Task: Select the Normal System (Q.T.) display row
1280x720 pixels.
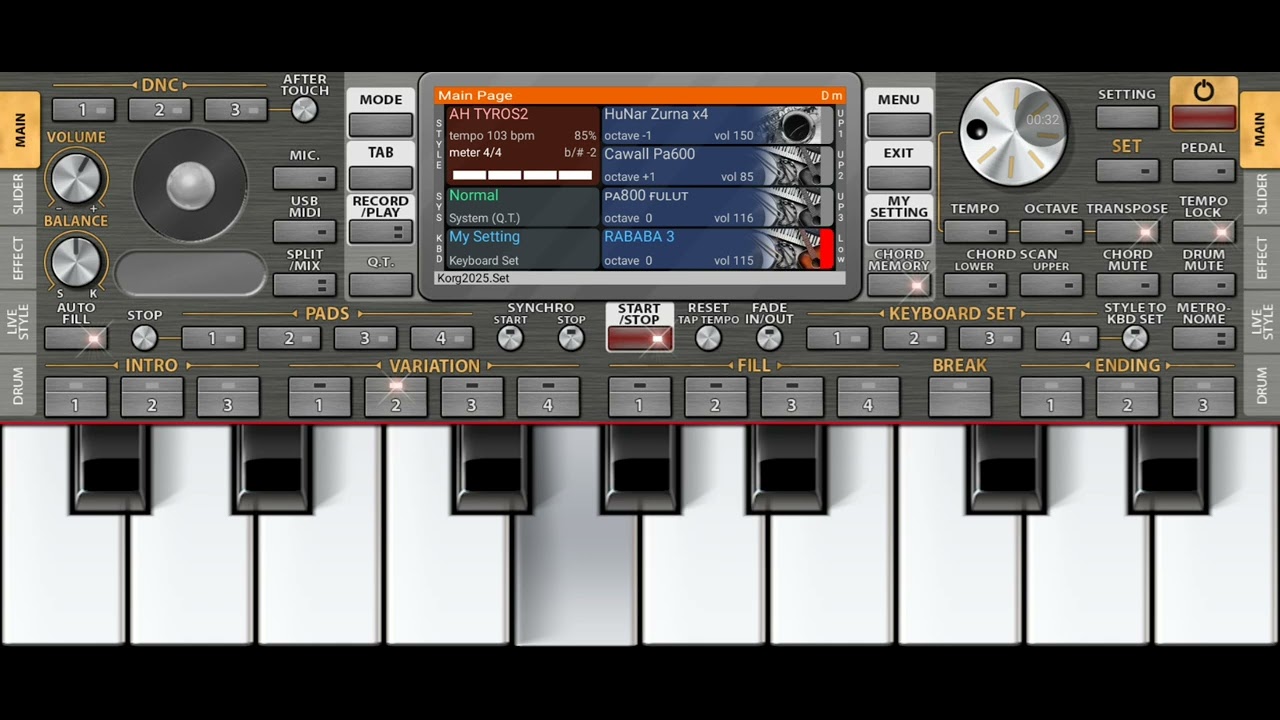Action: point(522,207)
